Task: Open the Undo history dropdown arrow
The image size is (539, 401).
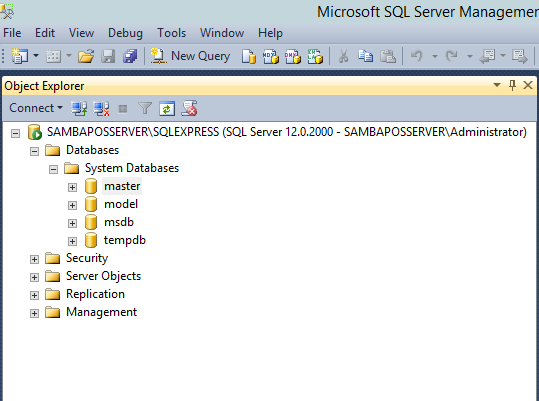Action: (434, 56)
